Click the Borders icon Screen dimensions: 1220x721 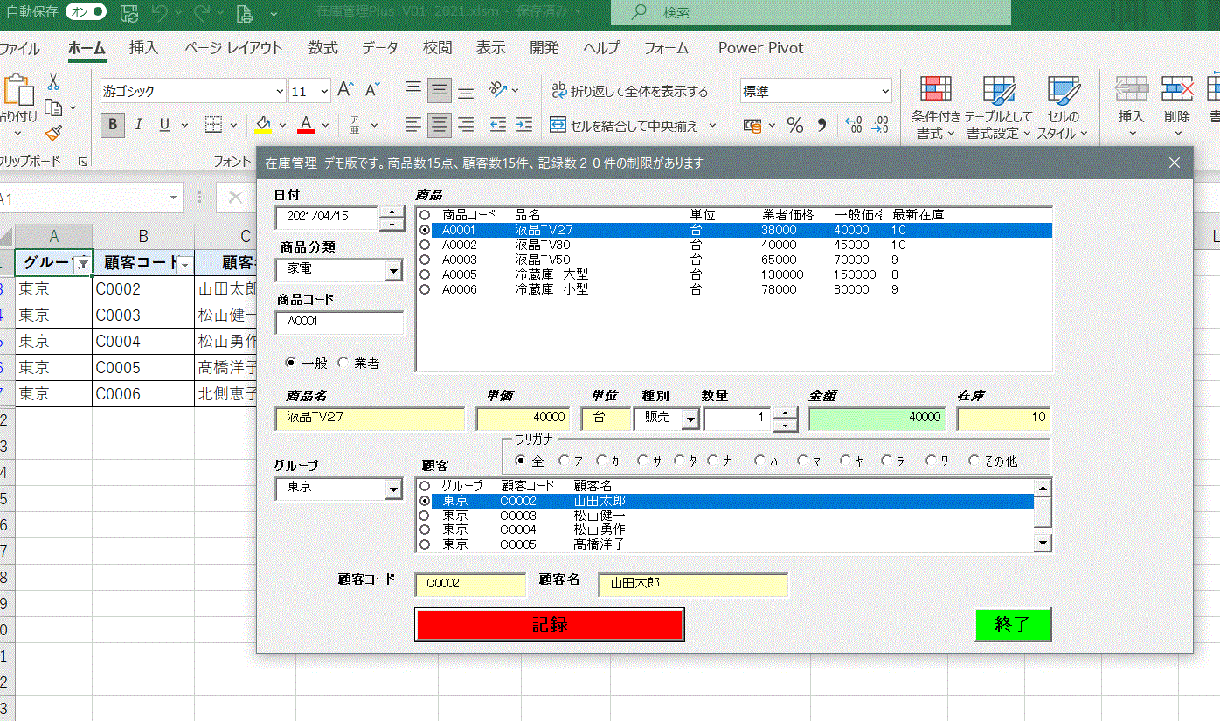pos(213,125)
